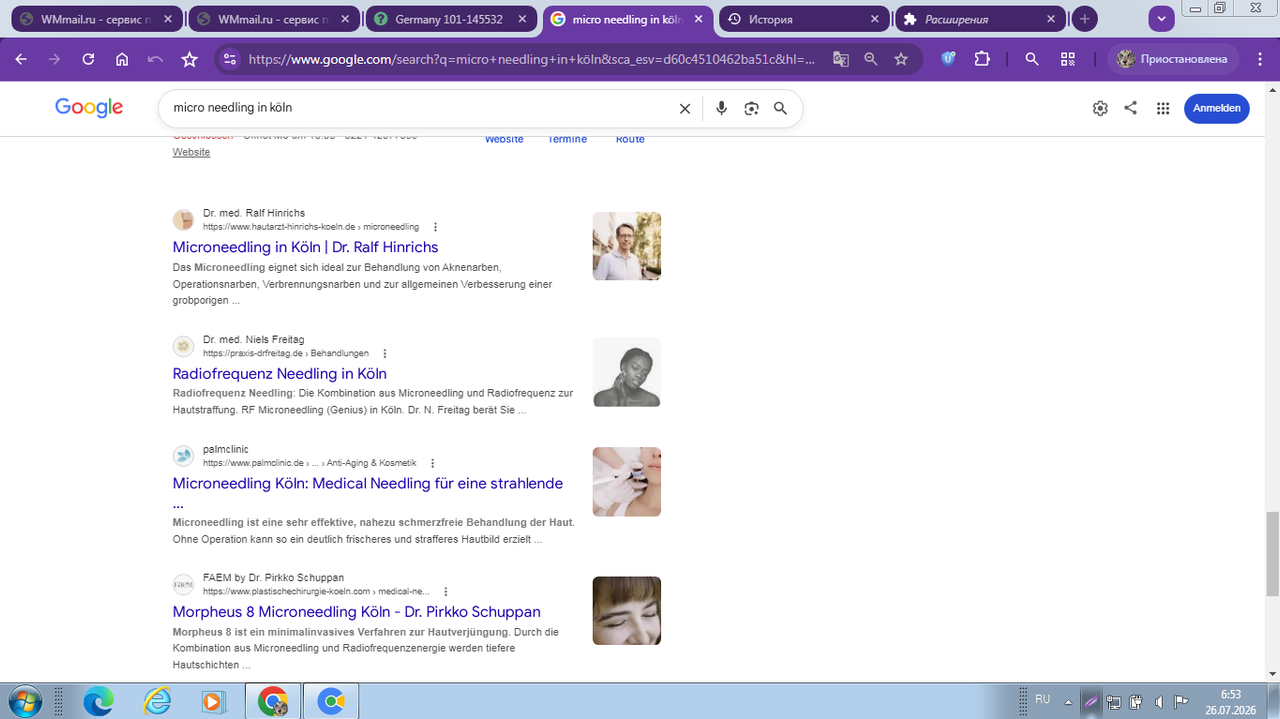Open the Bitwarden shield extension icon
Screen dimensions: 1280x719
click(949, 59)
